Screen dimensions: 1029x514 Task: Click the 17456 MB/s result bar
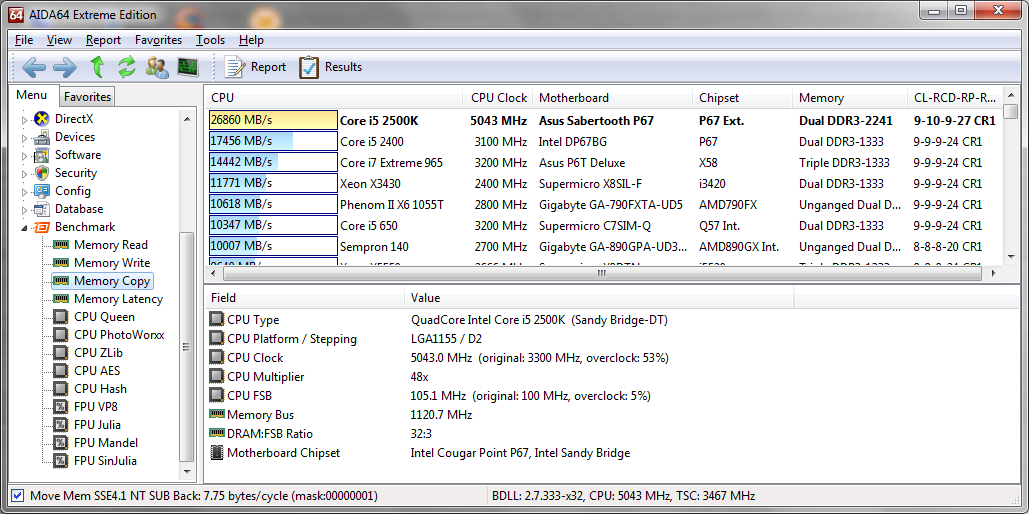(273, 141)
